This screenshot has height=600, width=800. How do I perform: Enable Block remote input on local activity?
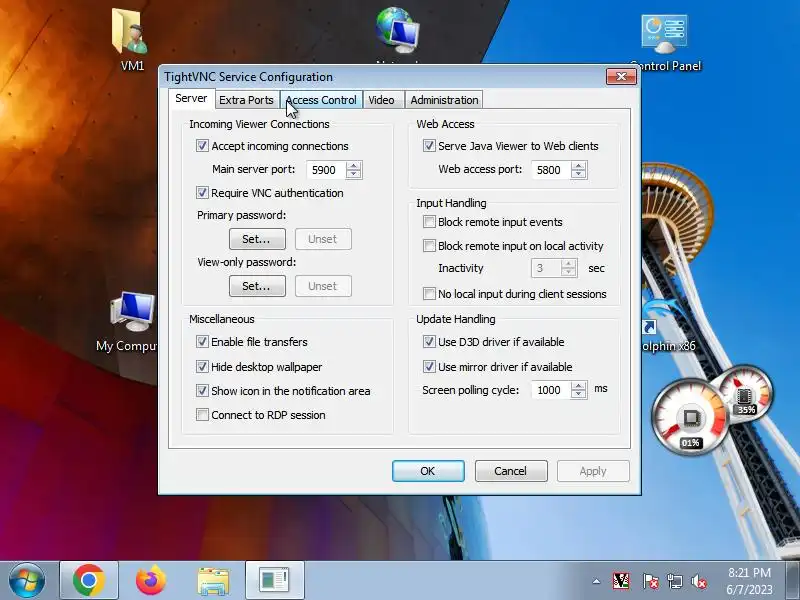click(429, 246)
